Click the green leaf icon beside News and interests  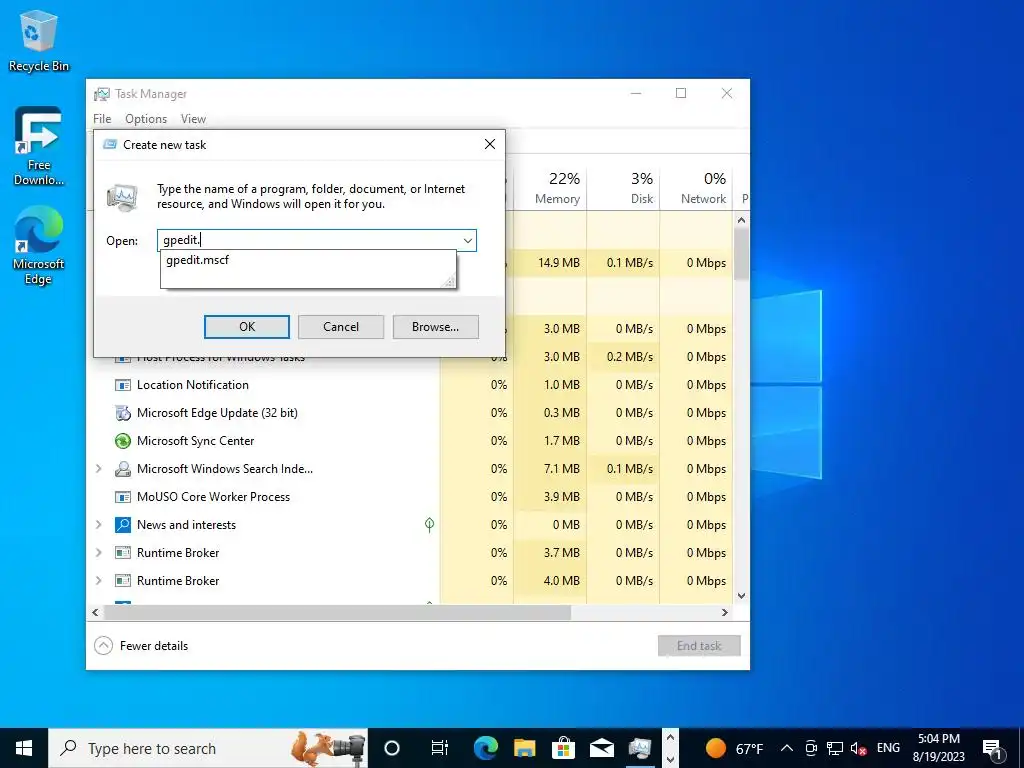point(429,524)
